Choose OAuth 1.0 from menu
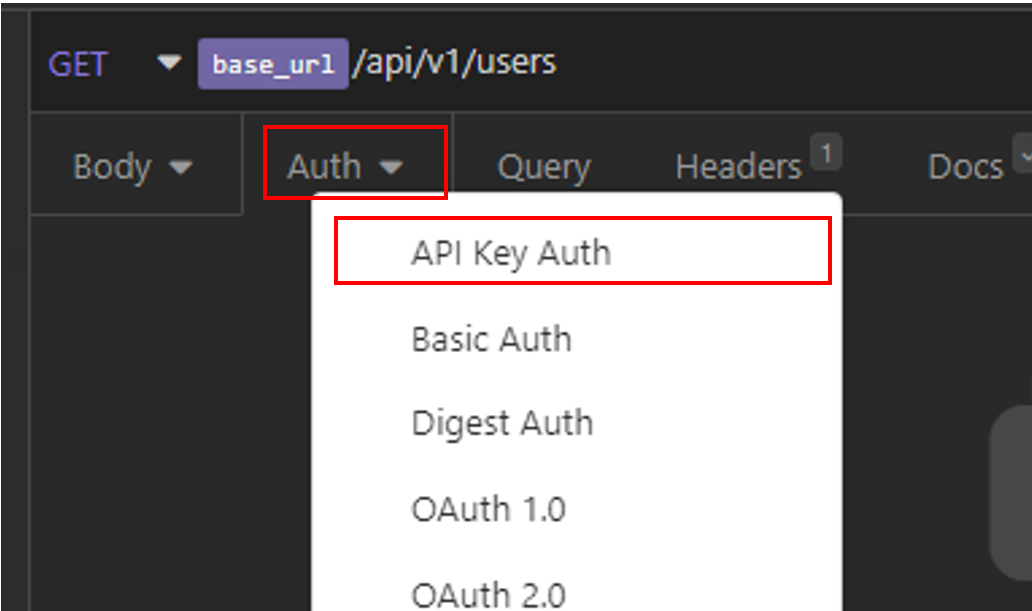Viewport: 1032px width, 611px height. pos(577,509)
